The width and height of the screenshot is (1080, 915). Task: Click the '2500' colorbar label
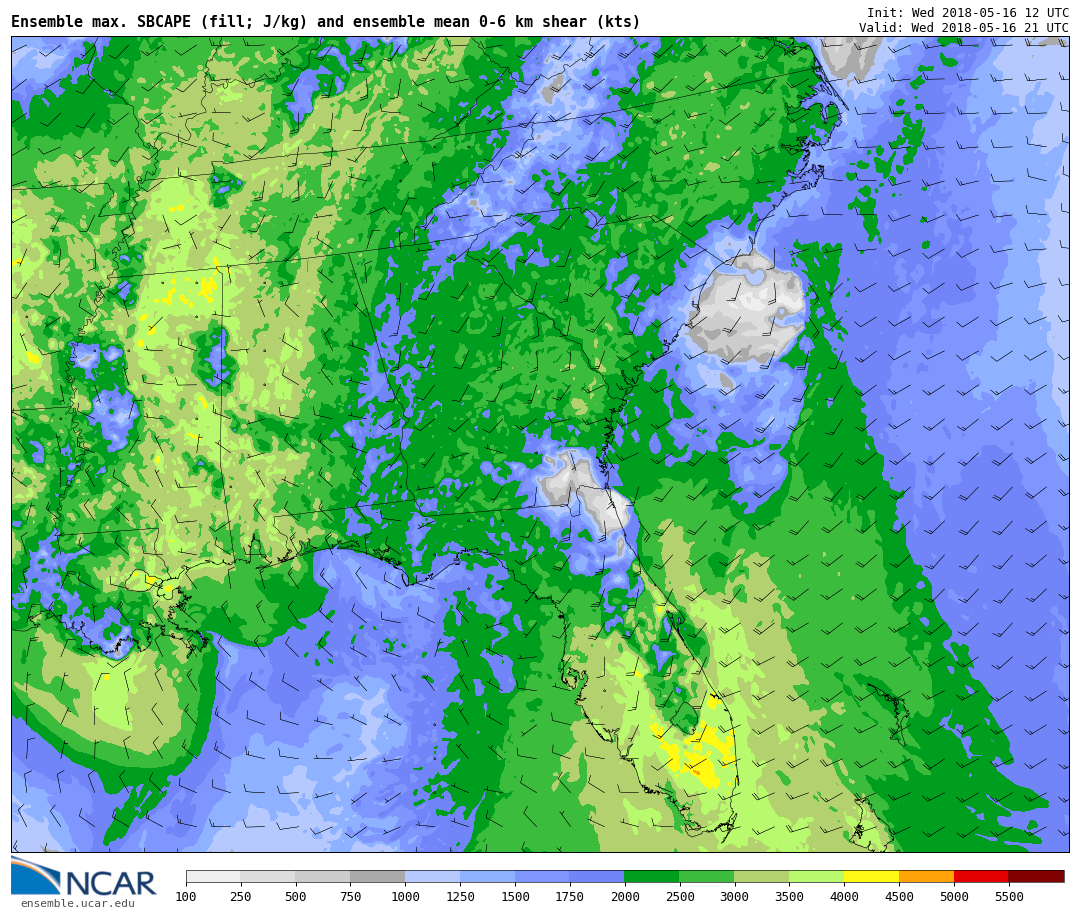[x=680, y=896]
